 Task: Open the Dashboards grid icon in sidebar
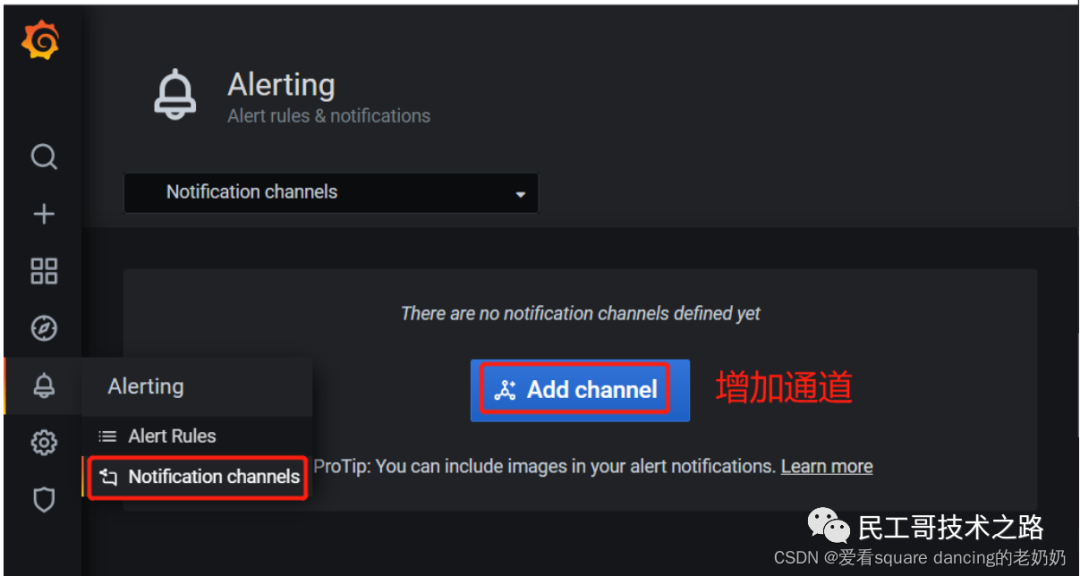coord(44,271)
